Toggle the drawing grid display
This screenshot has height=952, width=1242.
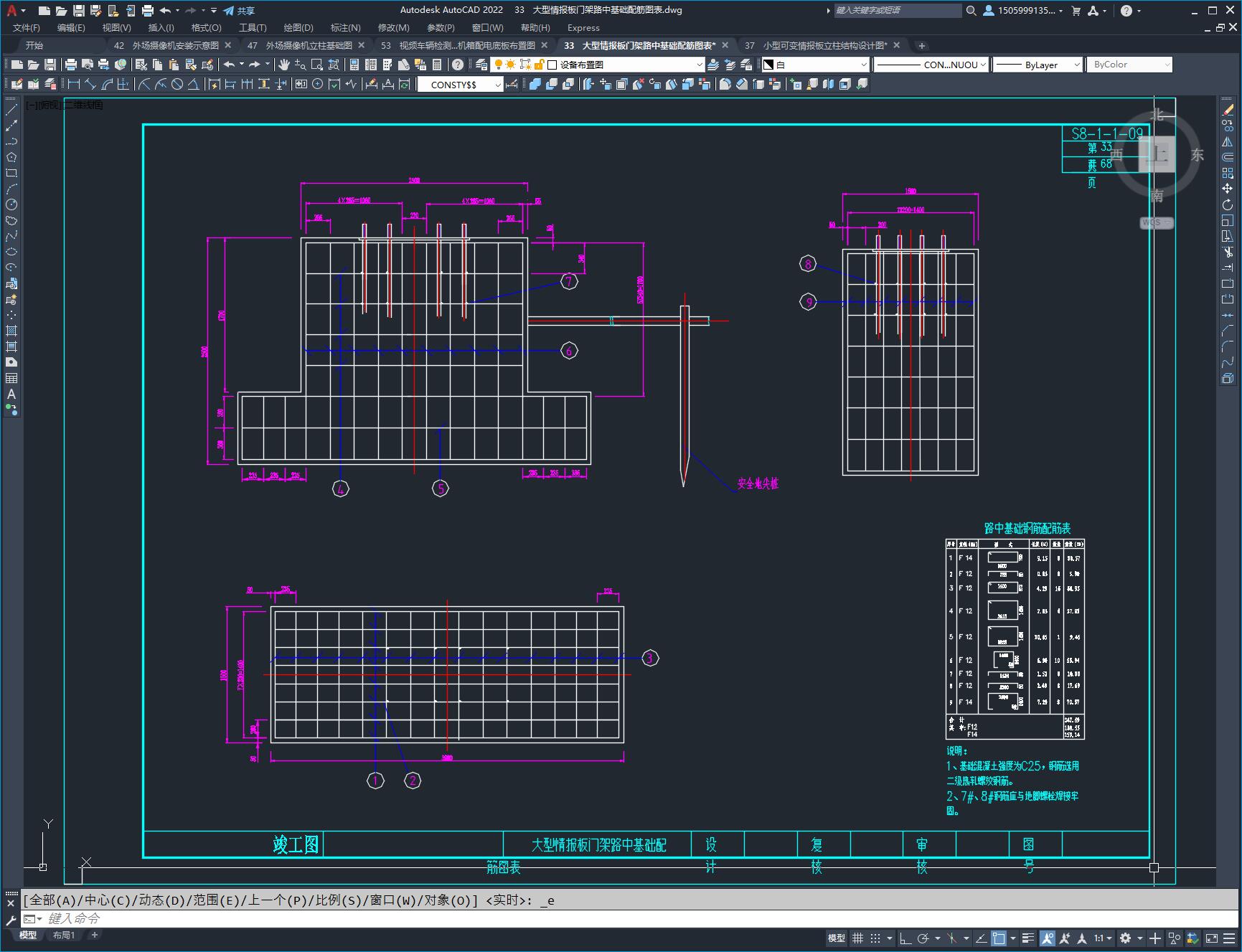click(x=857, y=938)
